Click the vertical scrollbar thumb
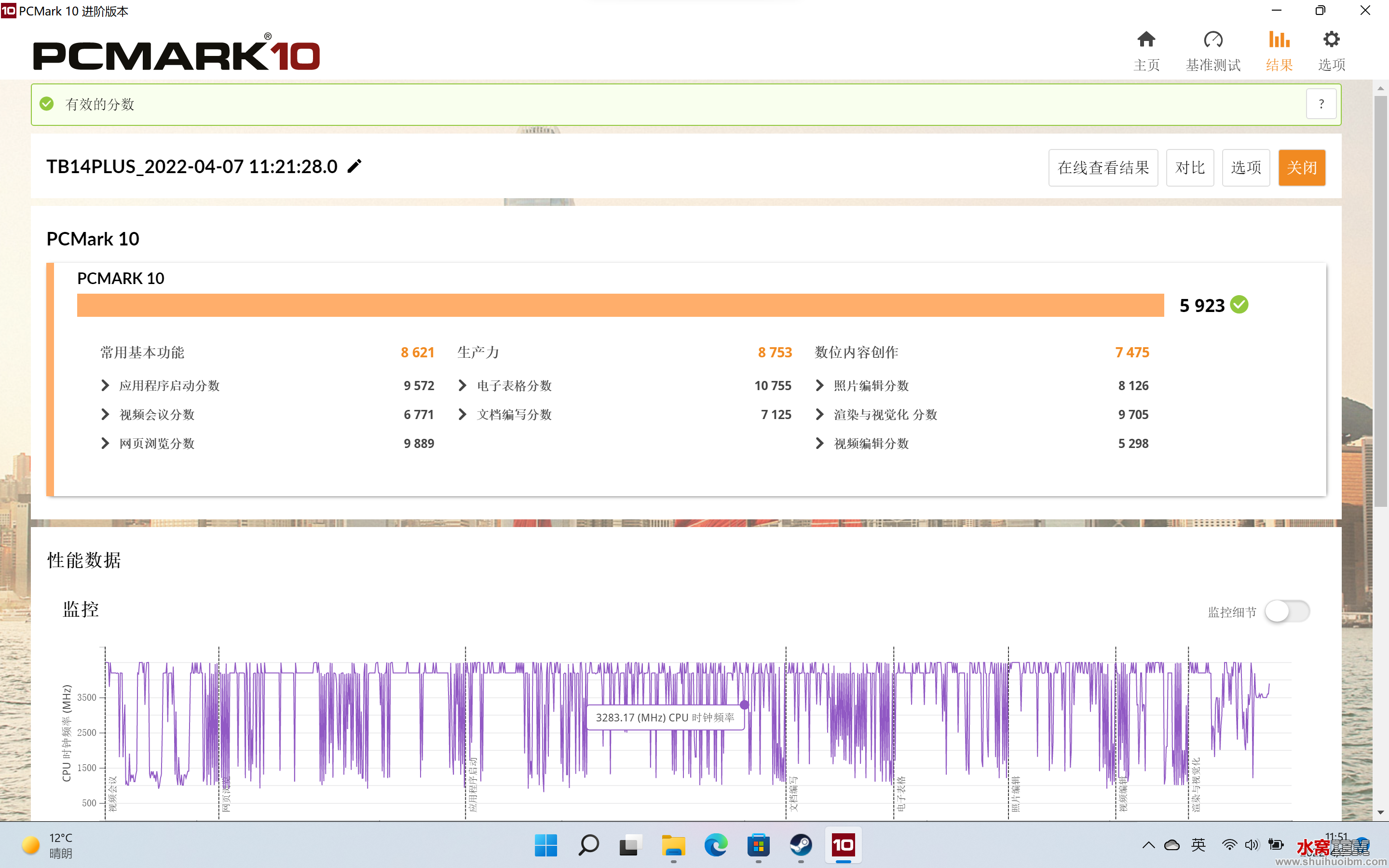Viewport: 1389px width, 868px height. [x=1380, y=301]
